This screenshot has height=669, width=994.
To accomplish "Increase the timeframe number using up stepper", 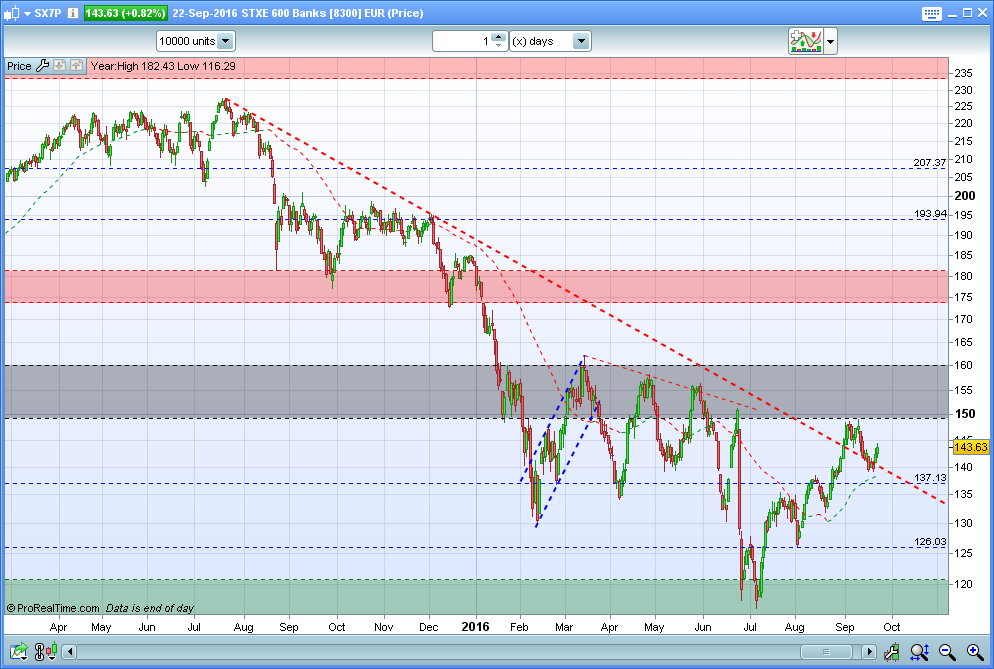I will [x=499, y=37].
